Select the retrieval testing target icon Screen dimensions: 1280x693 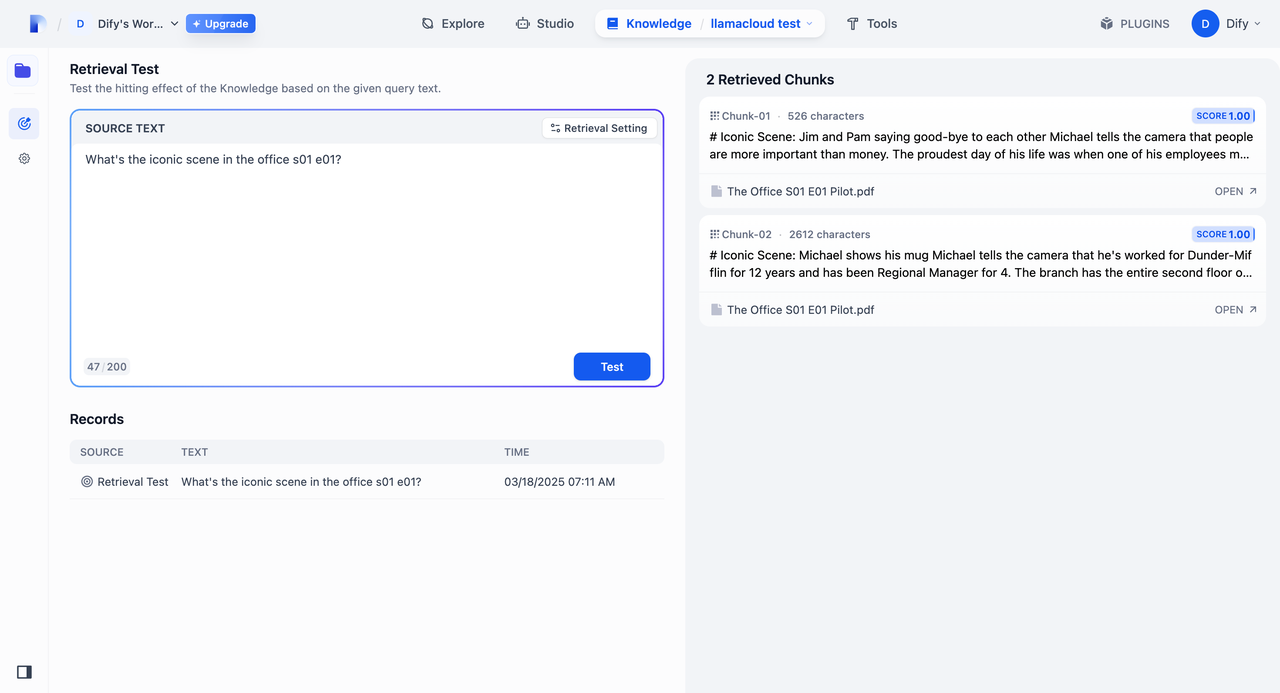click(x=24, y=124)
